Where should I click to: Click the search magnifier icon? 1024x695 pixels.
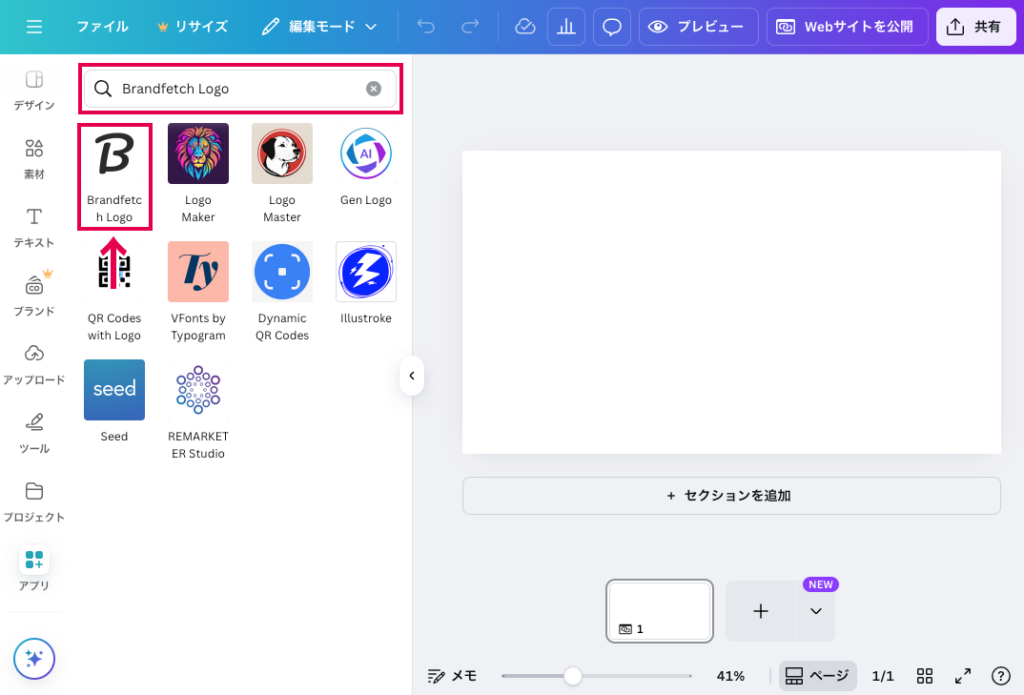point(103,89)
